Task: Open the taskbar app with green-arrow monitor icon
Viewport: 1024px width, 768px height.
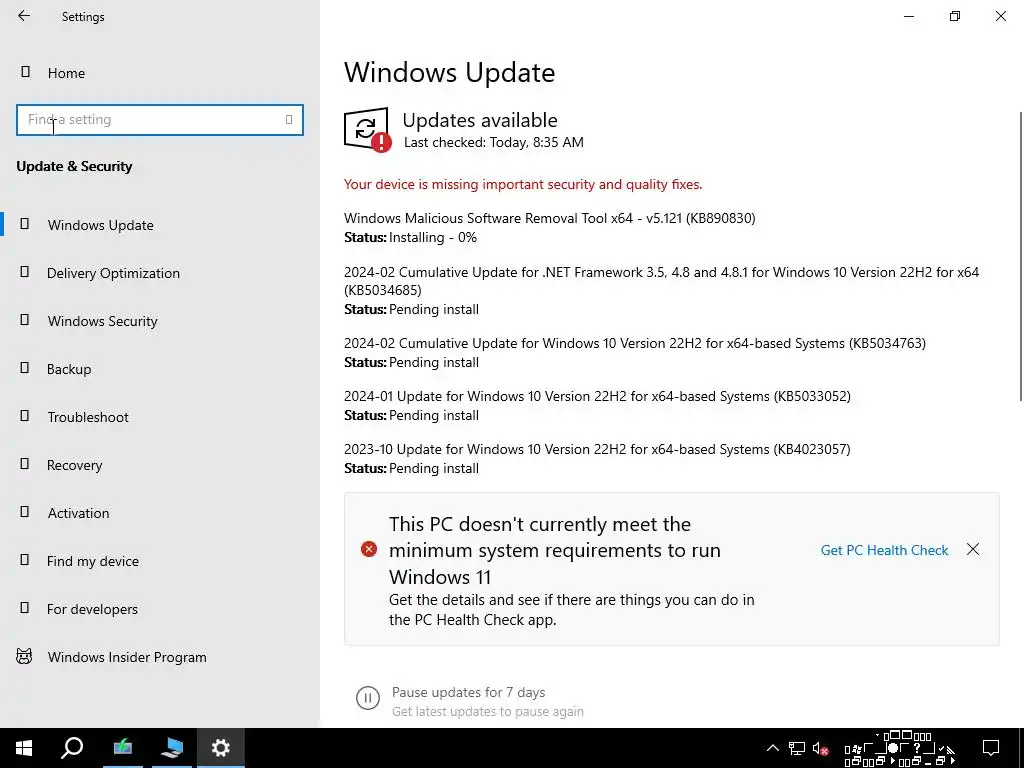Action: pyautogui.click(x=123, y=748)
